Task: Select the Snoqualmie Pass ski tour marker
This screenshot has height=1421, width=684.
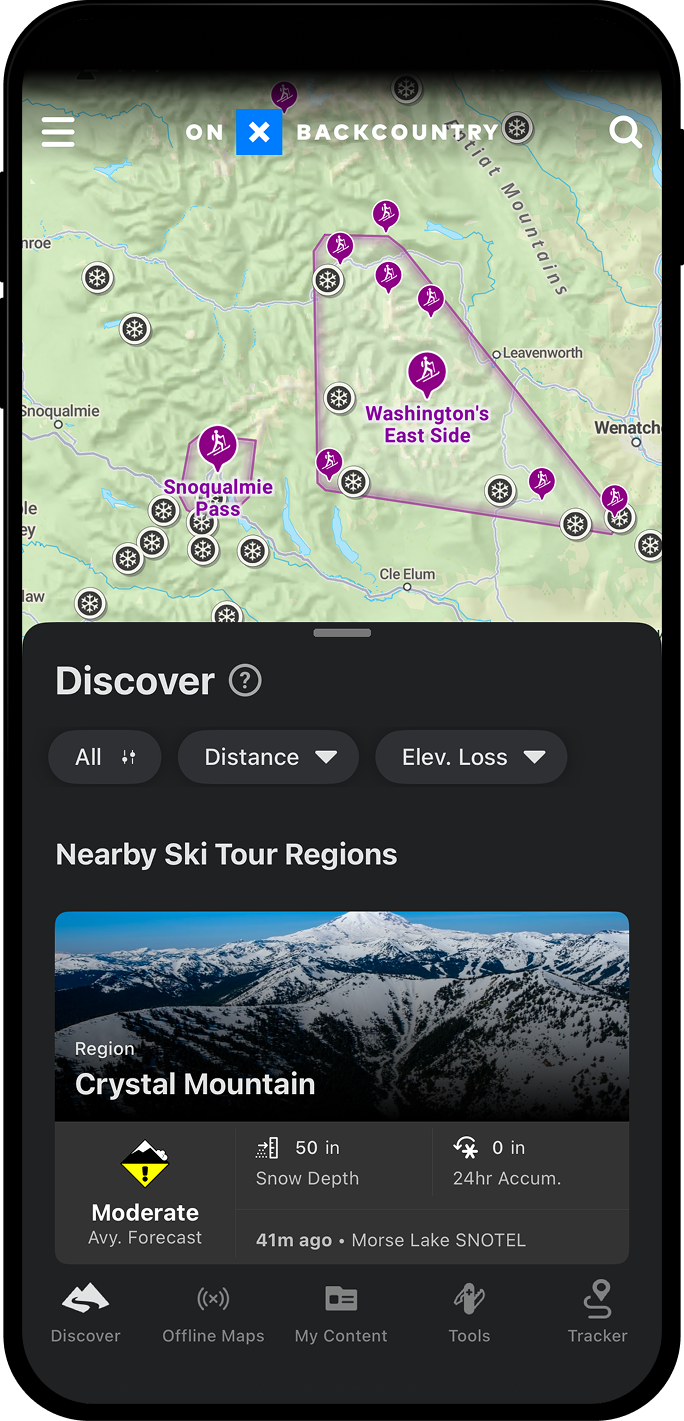Action: point(217,446)
